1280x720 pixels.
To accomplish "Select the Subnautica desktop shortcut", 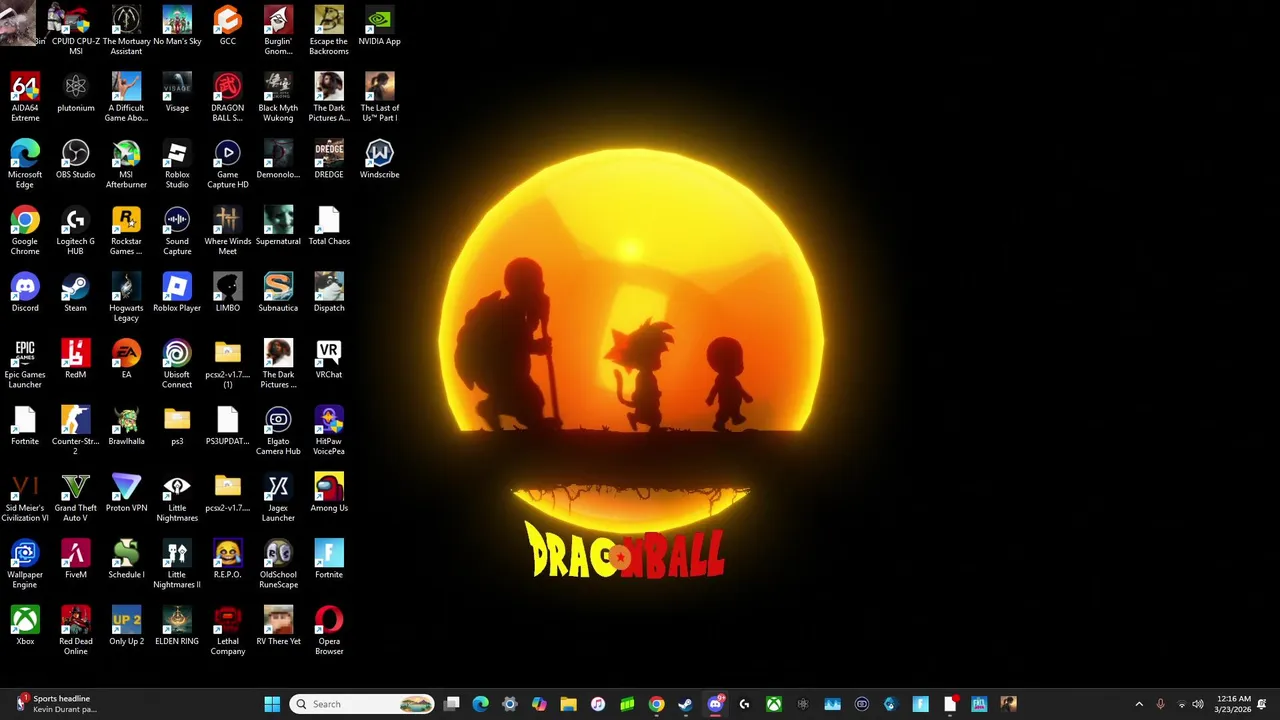I will 278,293.
